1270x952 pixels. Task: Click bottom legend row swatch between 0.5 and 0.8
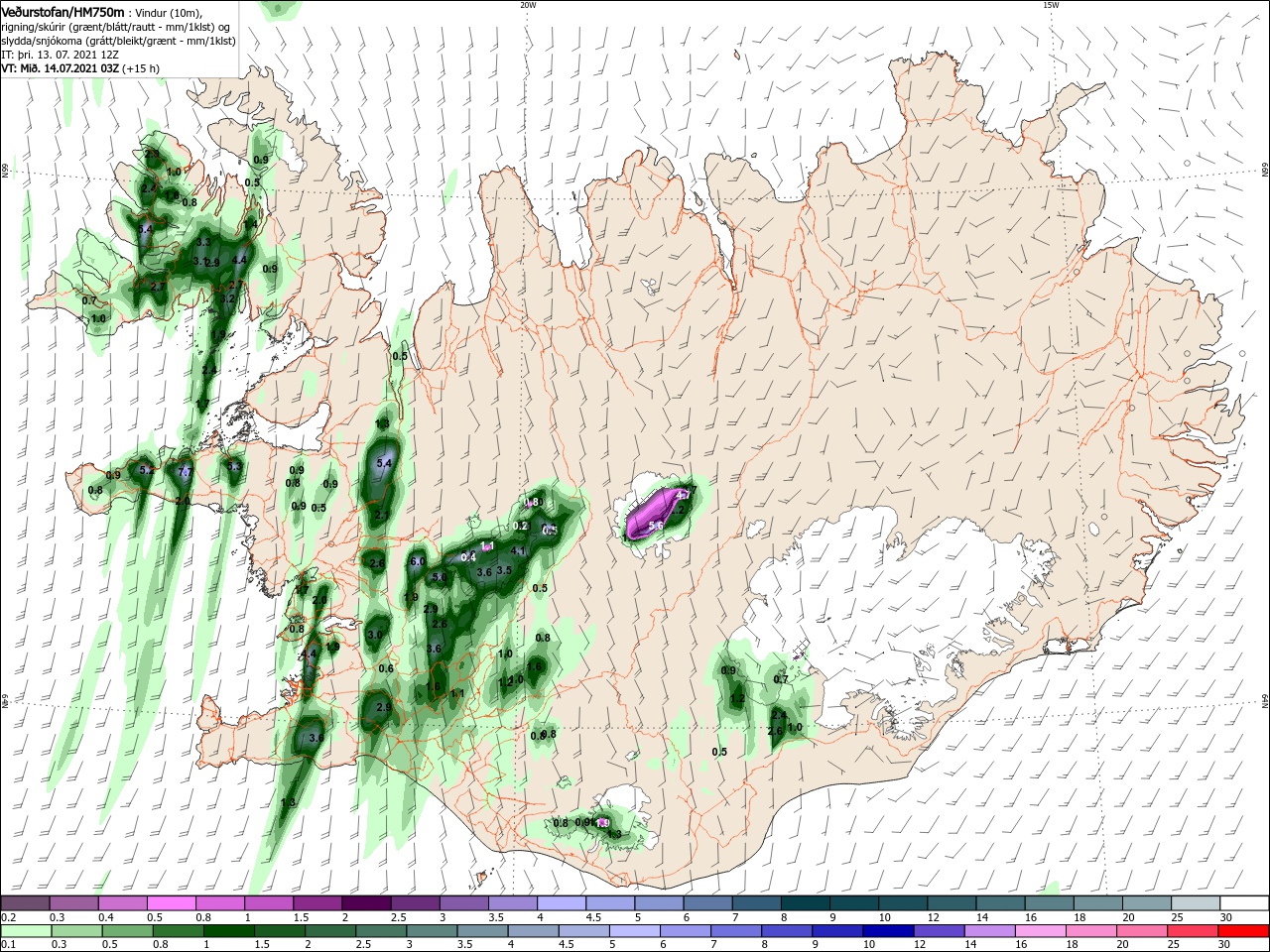click(127, 931)
